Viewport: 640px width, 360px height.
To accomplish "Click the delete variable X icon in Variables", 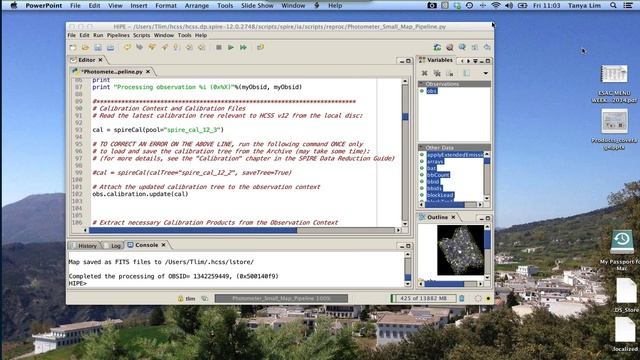I will point(424,73).
